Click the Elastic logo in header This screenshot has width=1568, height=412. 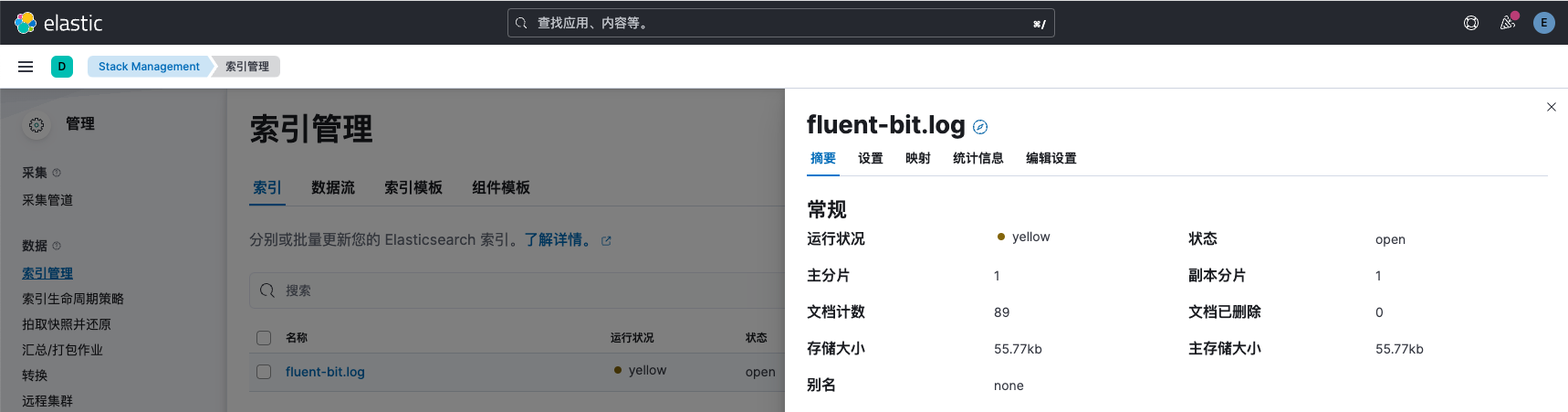pyautogui.click(x=59, y=23)
